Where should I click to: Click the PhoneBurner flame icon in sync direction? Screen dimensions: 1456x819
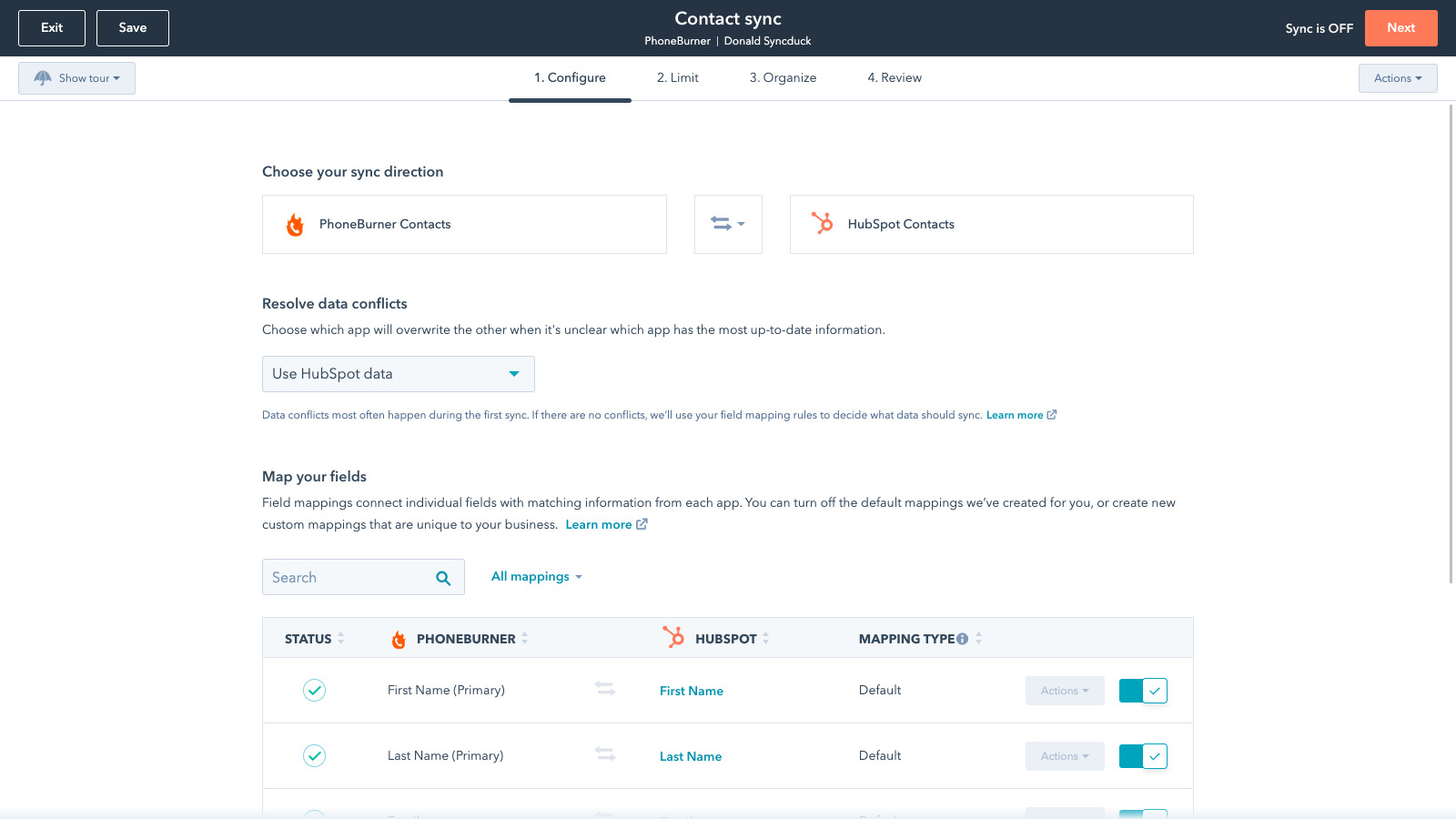click(295, 225)
